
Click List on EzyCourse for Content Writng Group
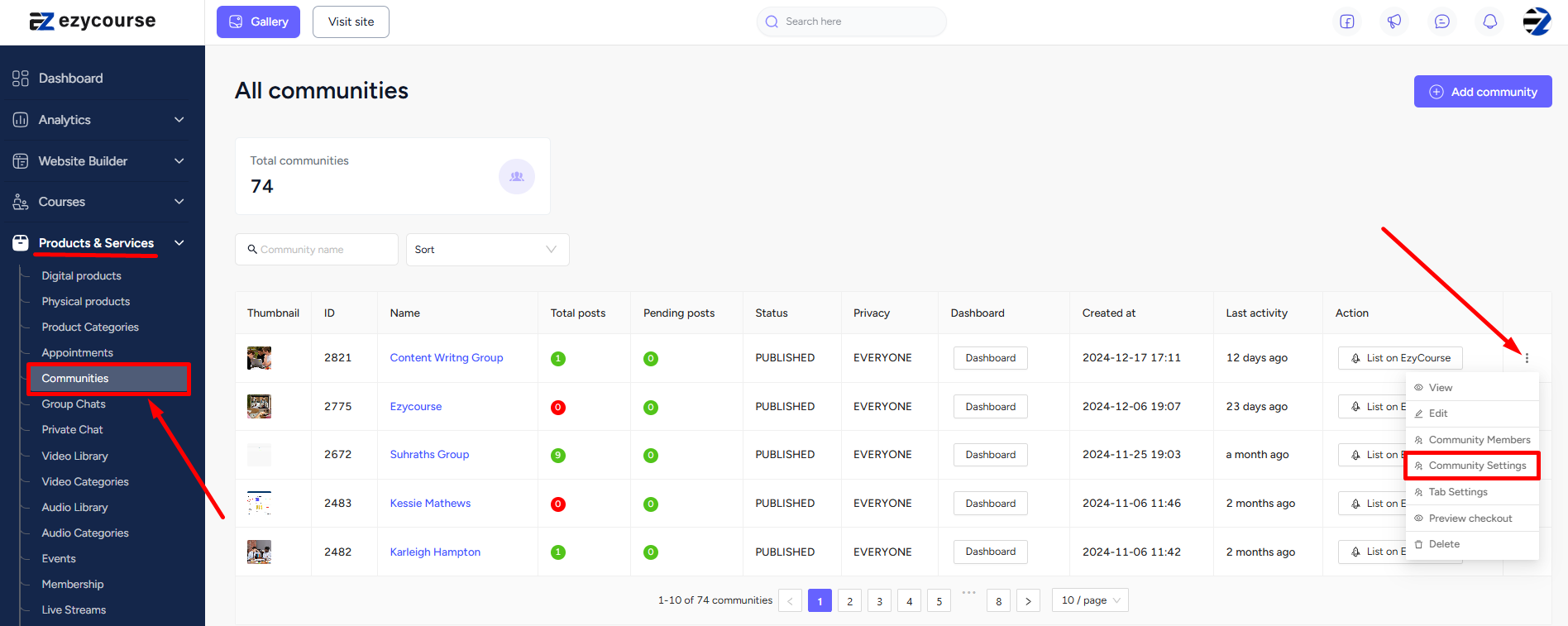coord(1400,358)
